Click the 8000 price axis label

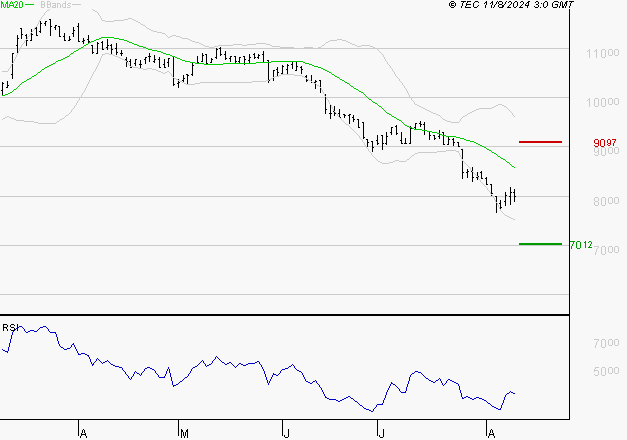[x=606, y=201]
